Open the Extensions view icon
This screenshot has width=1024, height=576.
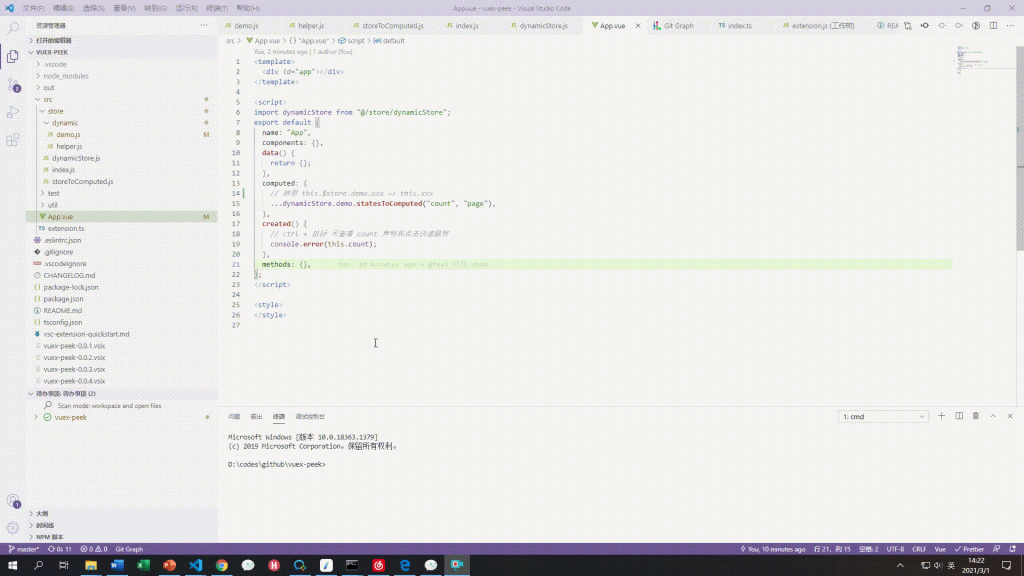pyautogui.click(x=13, y=140)
